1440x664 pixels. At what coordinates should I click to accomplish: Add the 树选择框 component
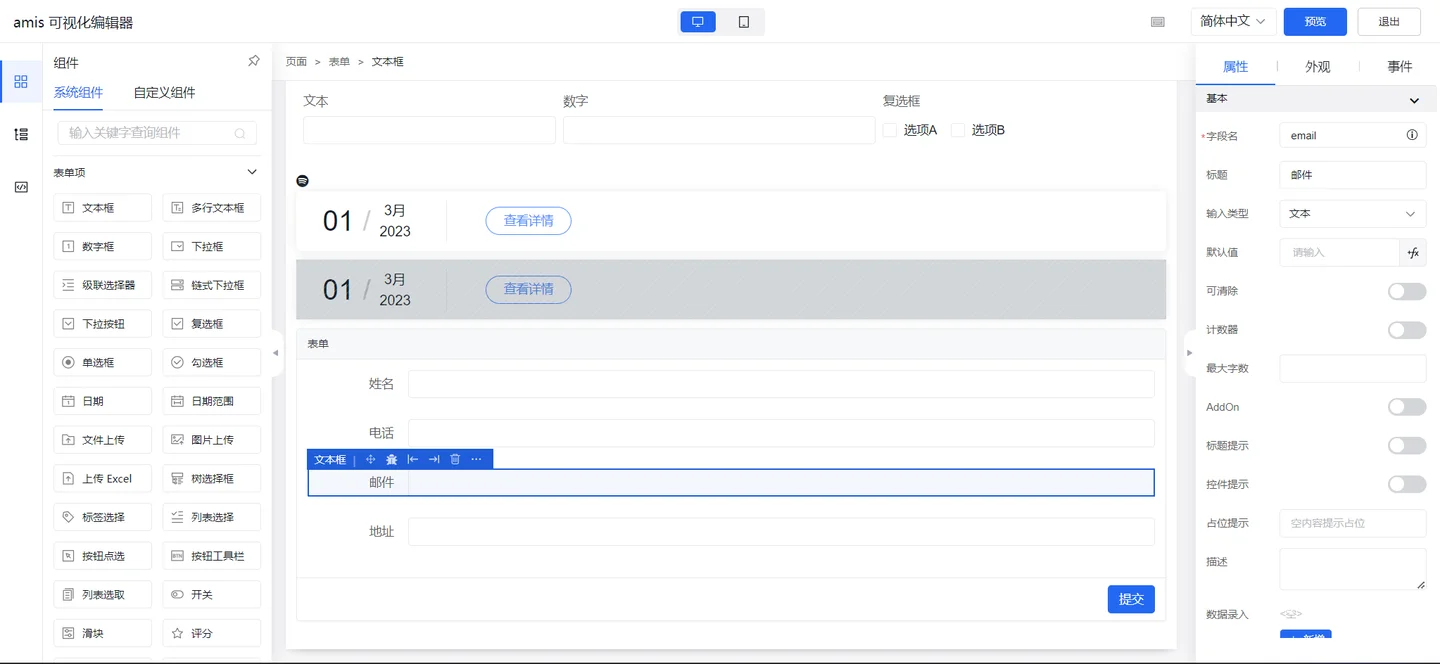coord(212,478)
